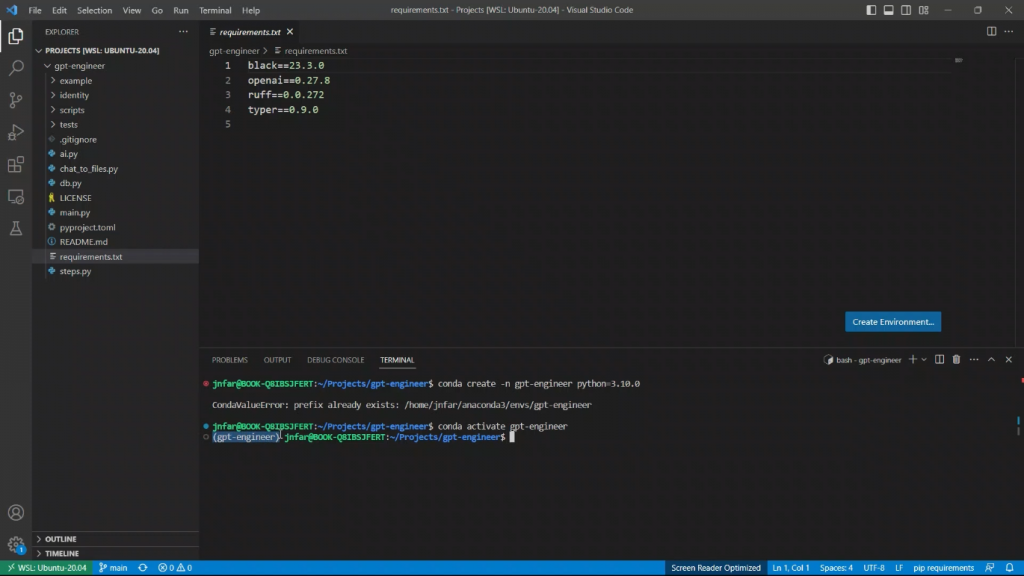
Task: Open the Remote Explorer icon
Action: point(16,196)
